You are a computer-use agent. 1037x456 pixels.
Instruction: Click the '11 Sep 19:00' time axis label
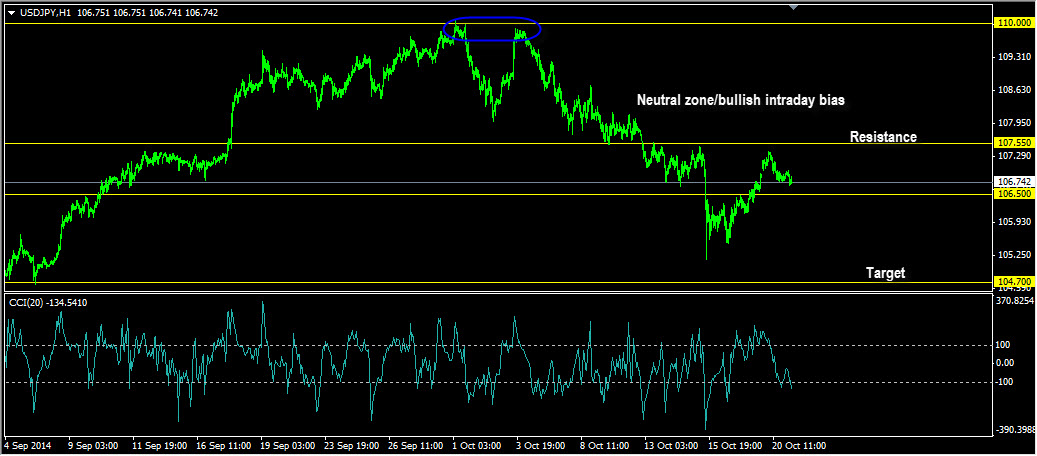click(x=159, y=446)
